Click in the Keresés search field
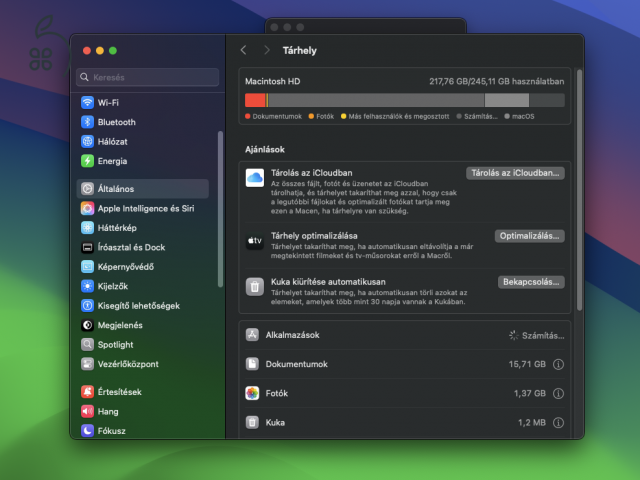 (x=150, y=77)
